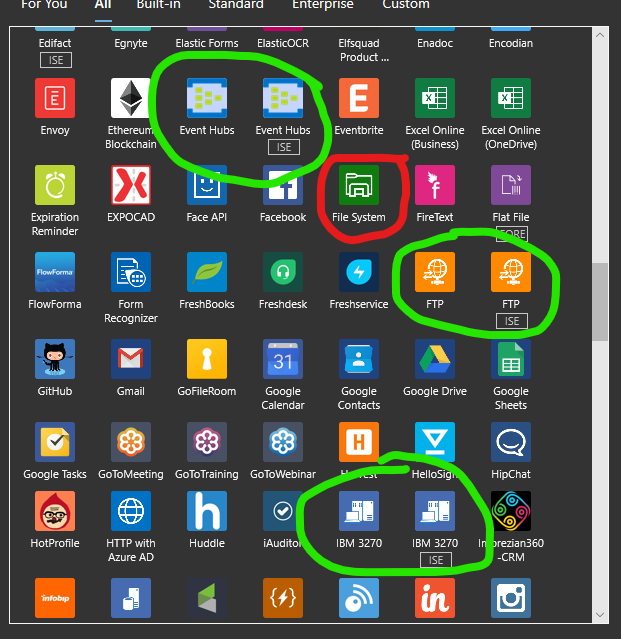The height and width of the screenshot is (639, 621).
Task: Click the Egnyte connector label
Action: [131, 43]
